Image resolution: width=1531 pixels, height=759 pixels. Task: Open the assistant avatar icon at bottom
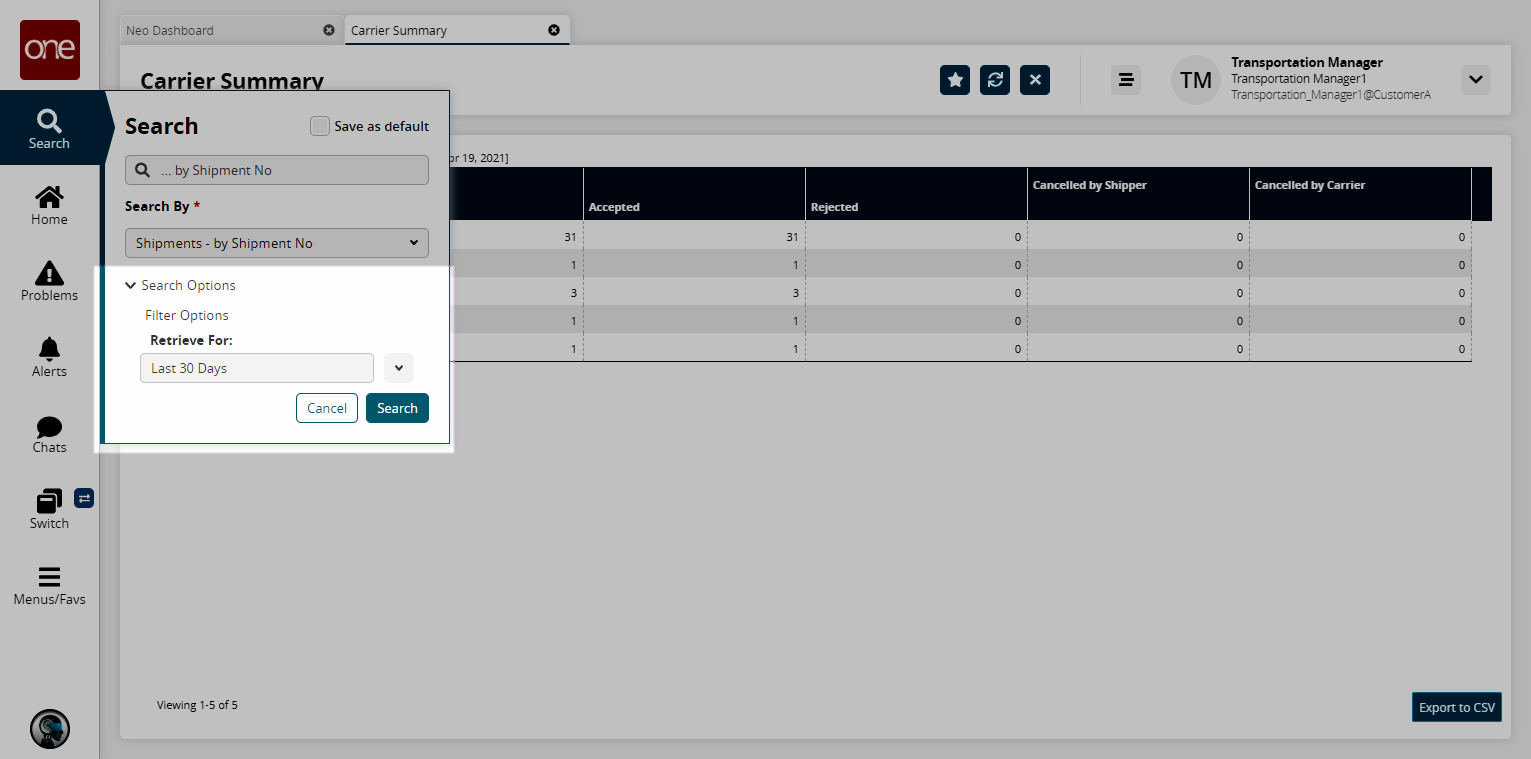[x=50, y=729]
